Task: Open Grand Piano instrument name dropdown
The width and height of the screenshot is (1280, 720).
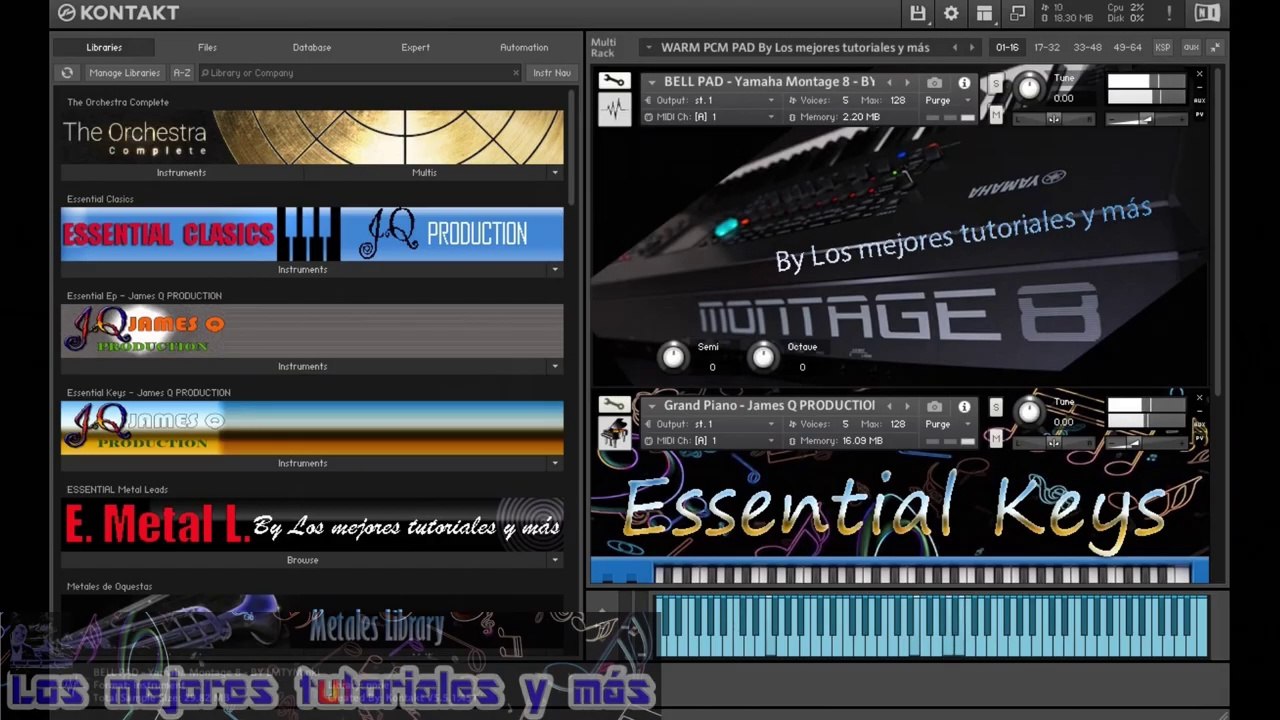Action: (x=652, y=406)
